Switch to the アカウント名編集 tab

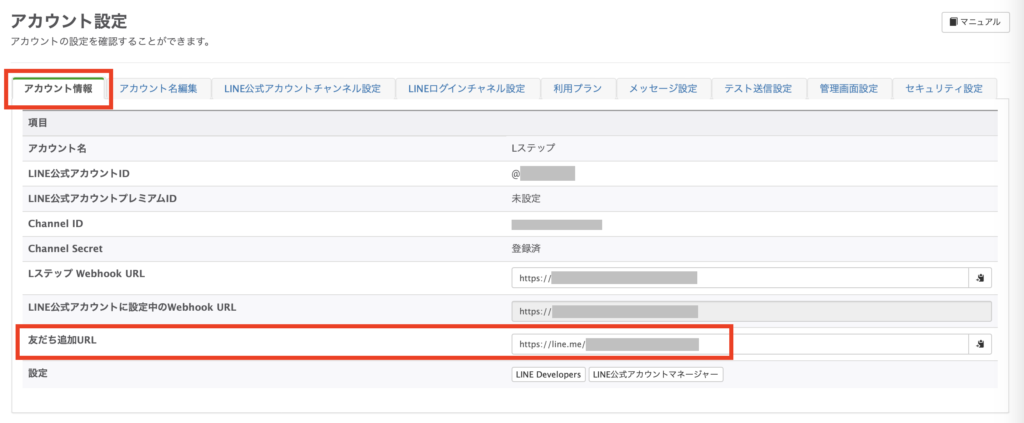pos(158,89)
